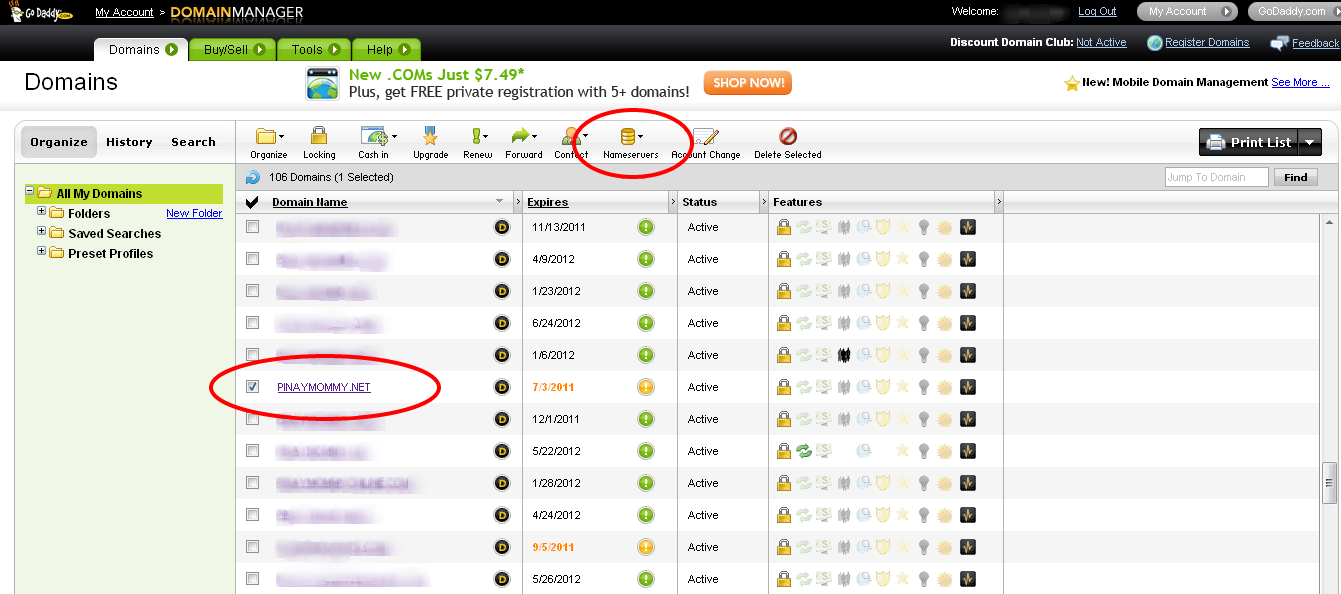Open the Buy/Sell tab
1341x594 pixels.
(234, 49)
